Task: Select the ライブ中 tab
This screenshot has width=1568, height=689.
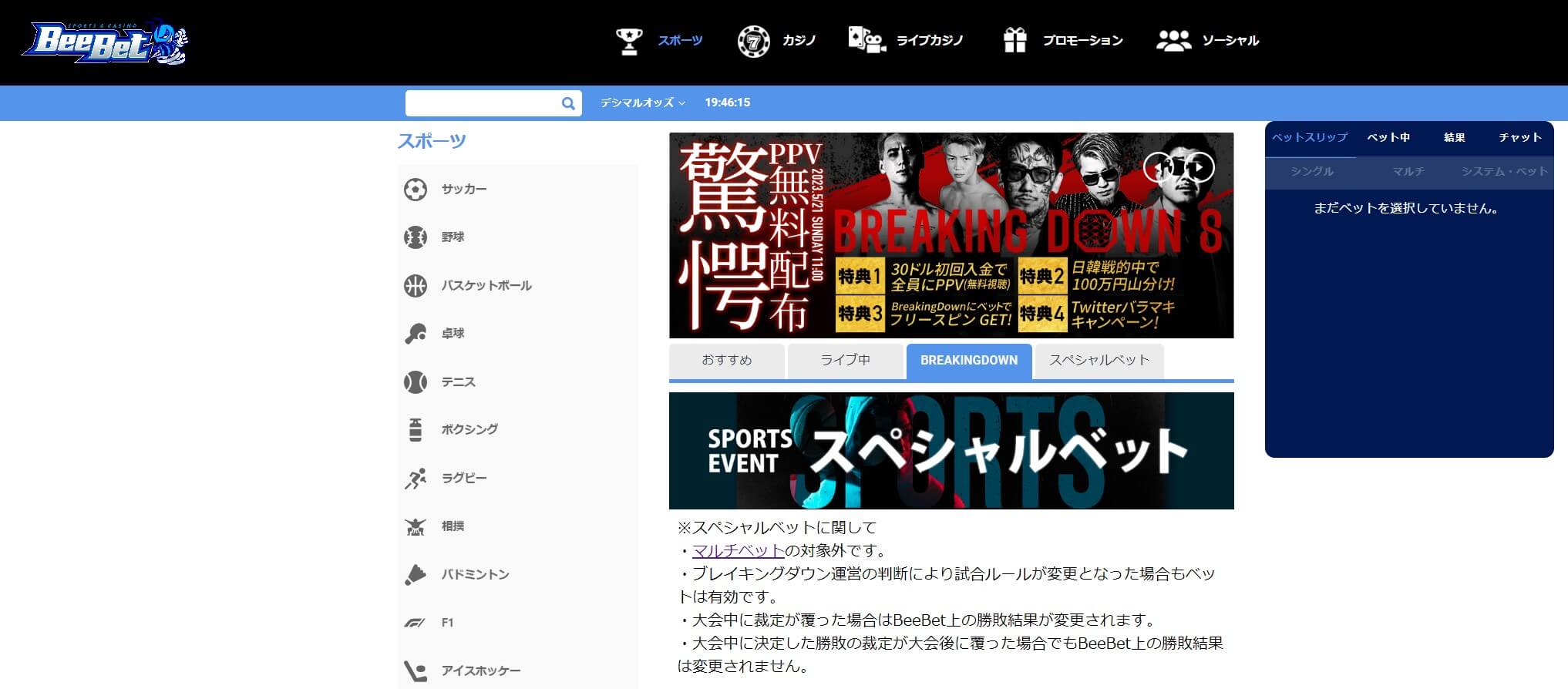Action: click(x=846, y=361)
